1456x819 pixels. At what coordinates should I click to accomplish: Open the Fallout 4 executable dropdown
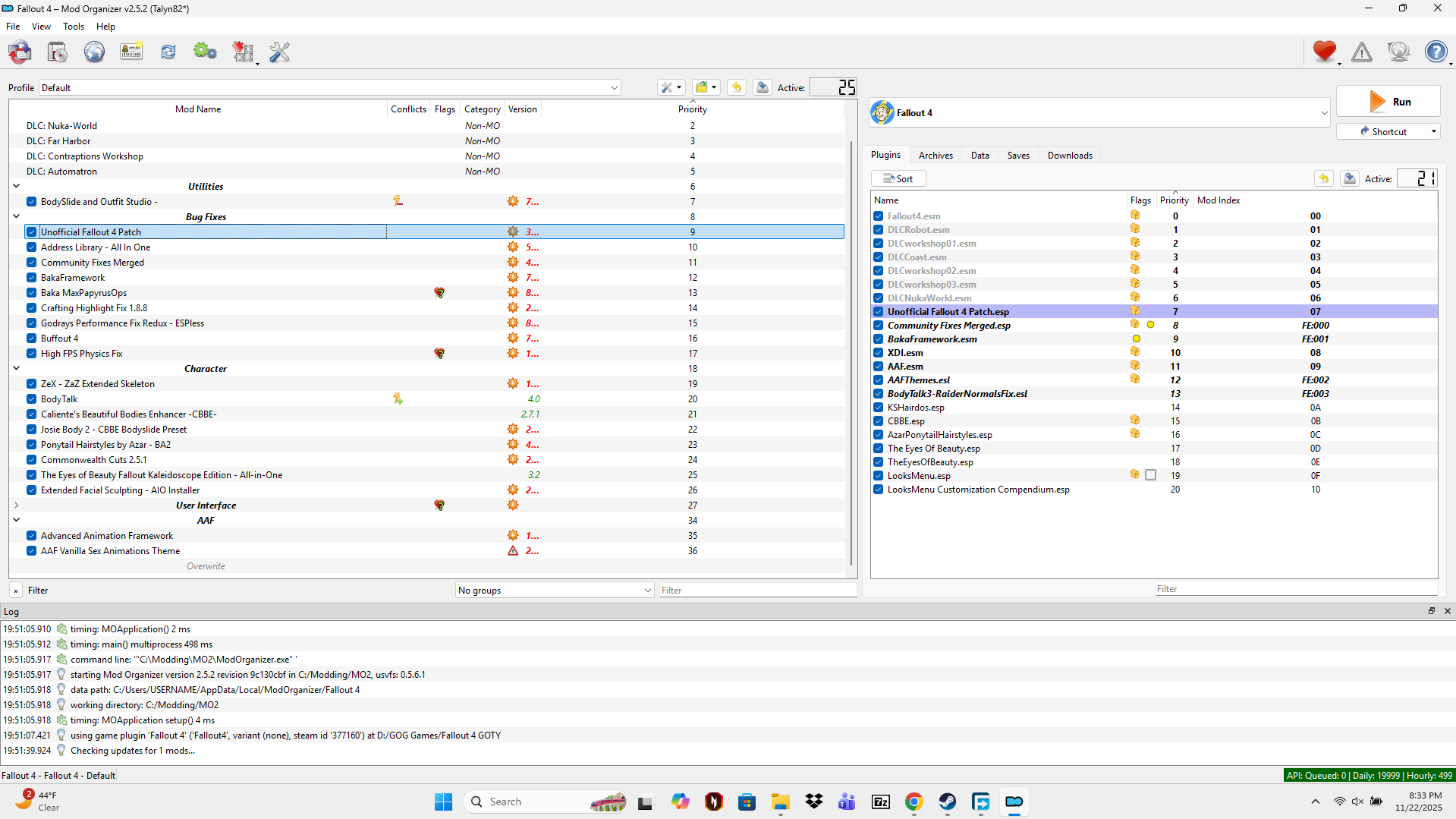tap(1099, 113)
